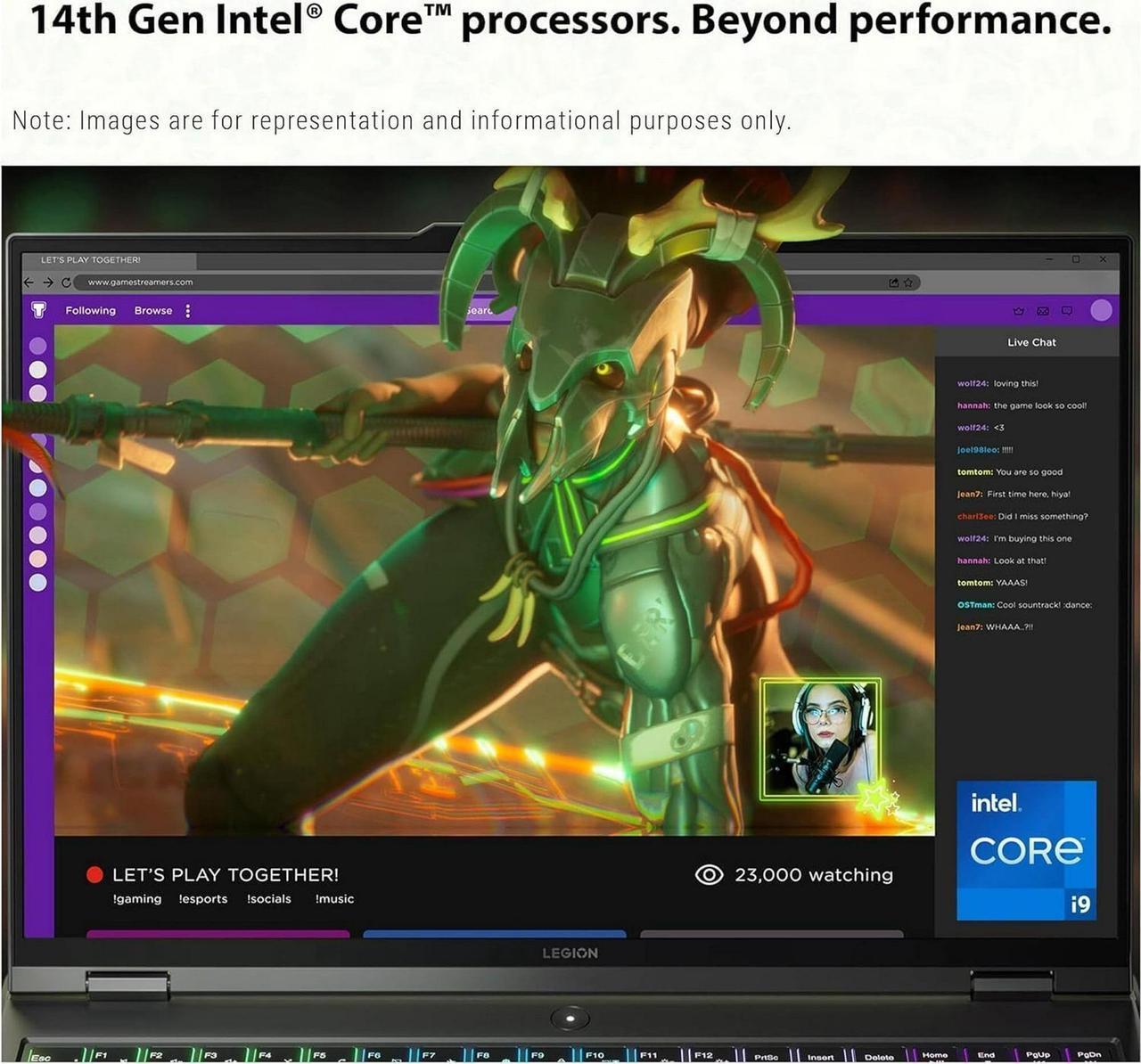Screen dimensions: 1141x1064
Task: Select the topmost channel circle in sidebar
Action: (37, 346)
